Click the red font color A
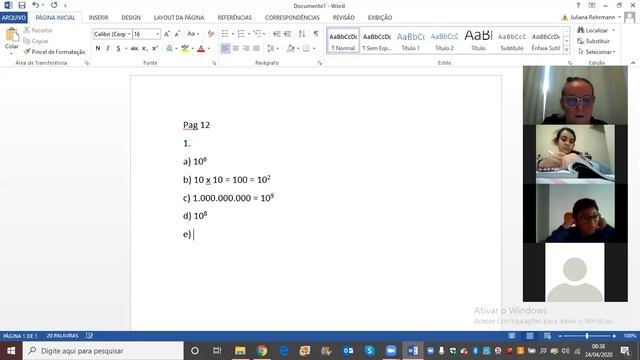This screenshot has width=640, height=360. (x=201, y=49)
